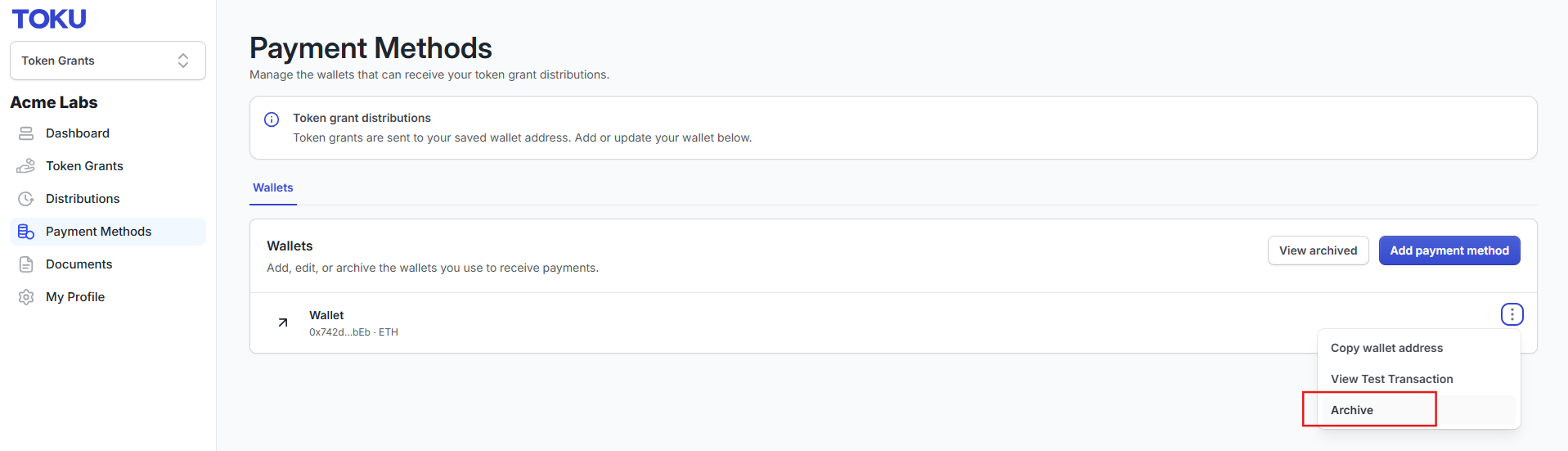Click the selector's up-down chevron arrows
The height and width of the screenshot is (451, 1568).
(183, 61)
